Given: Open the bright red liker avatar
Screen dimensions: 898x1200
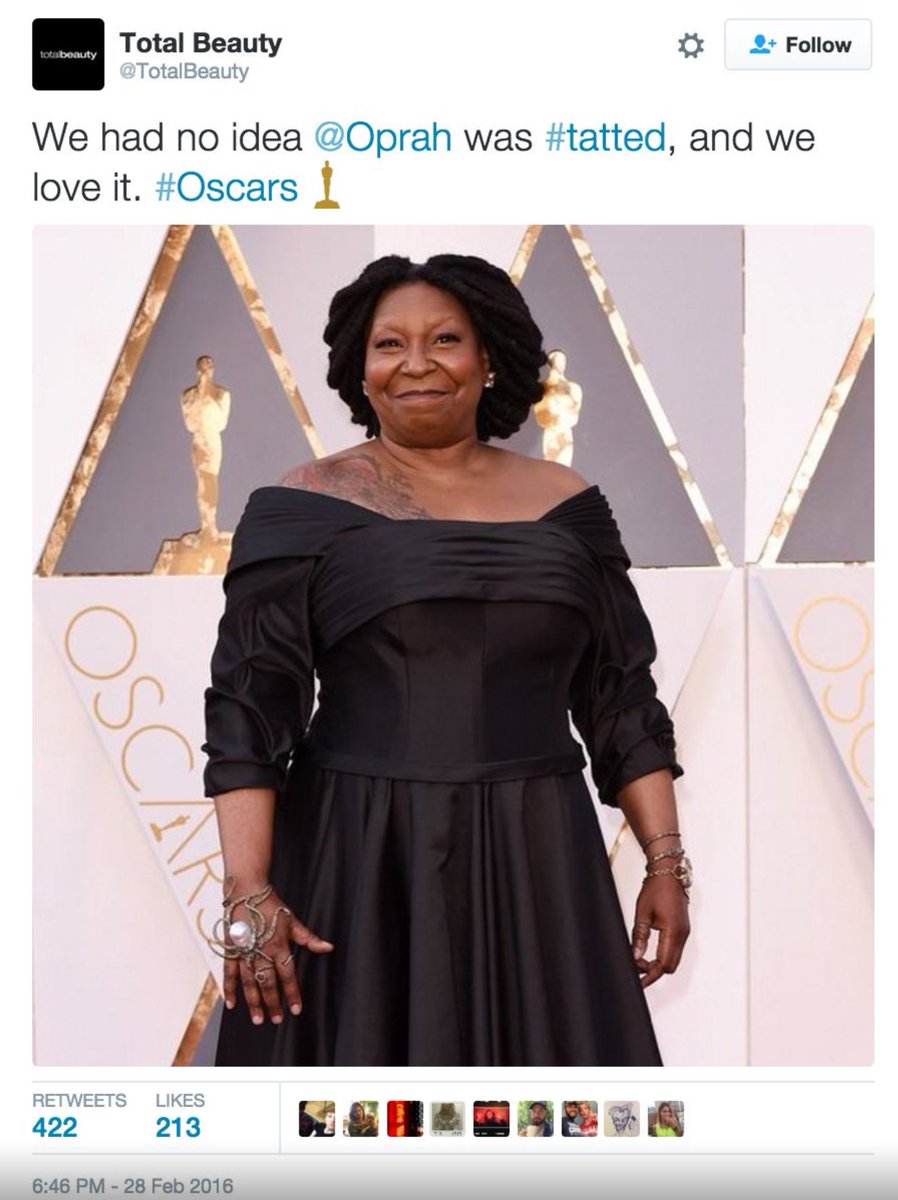Looking at the screenshot, I should pos(405,1119).
